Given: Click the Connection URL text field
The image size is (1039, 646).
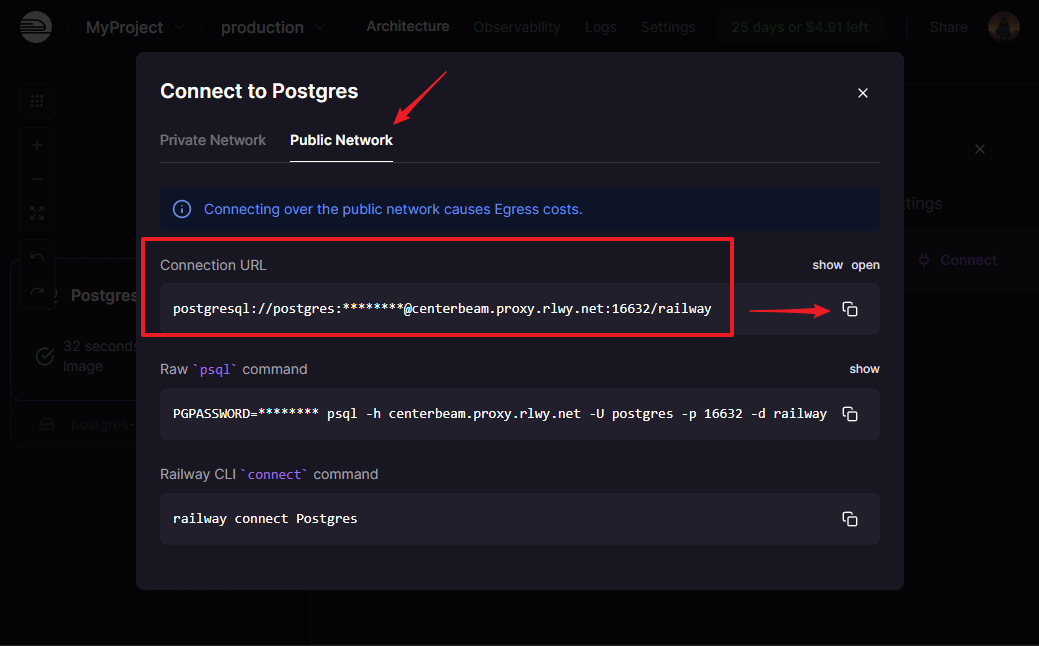Looking at the screenshot, I should (442, 309).
